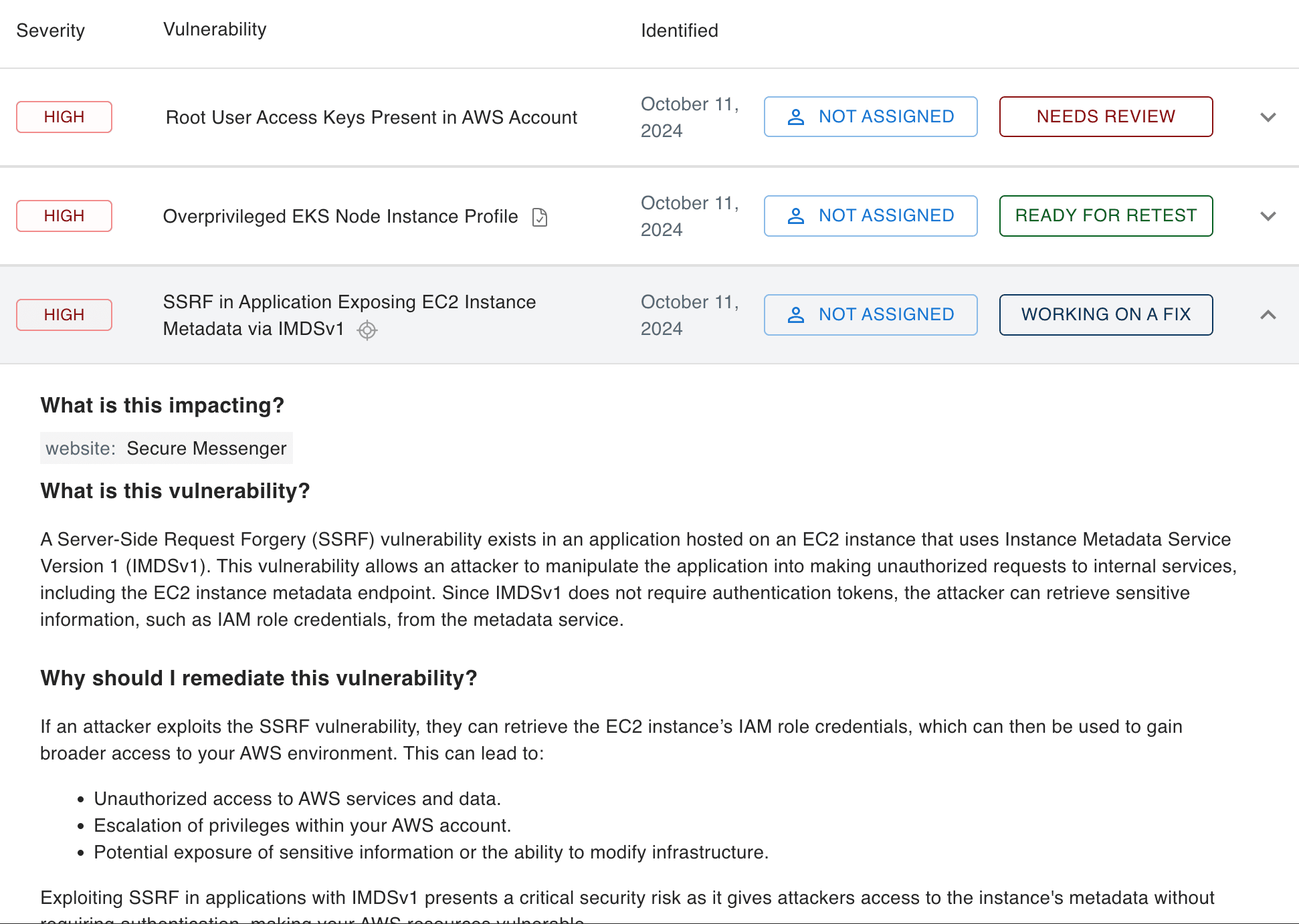Image resolution: width=1299 pixels, height=924 pixels.
Task: Open the READY FOR RETEST status
Action: tap(1106, 216)
